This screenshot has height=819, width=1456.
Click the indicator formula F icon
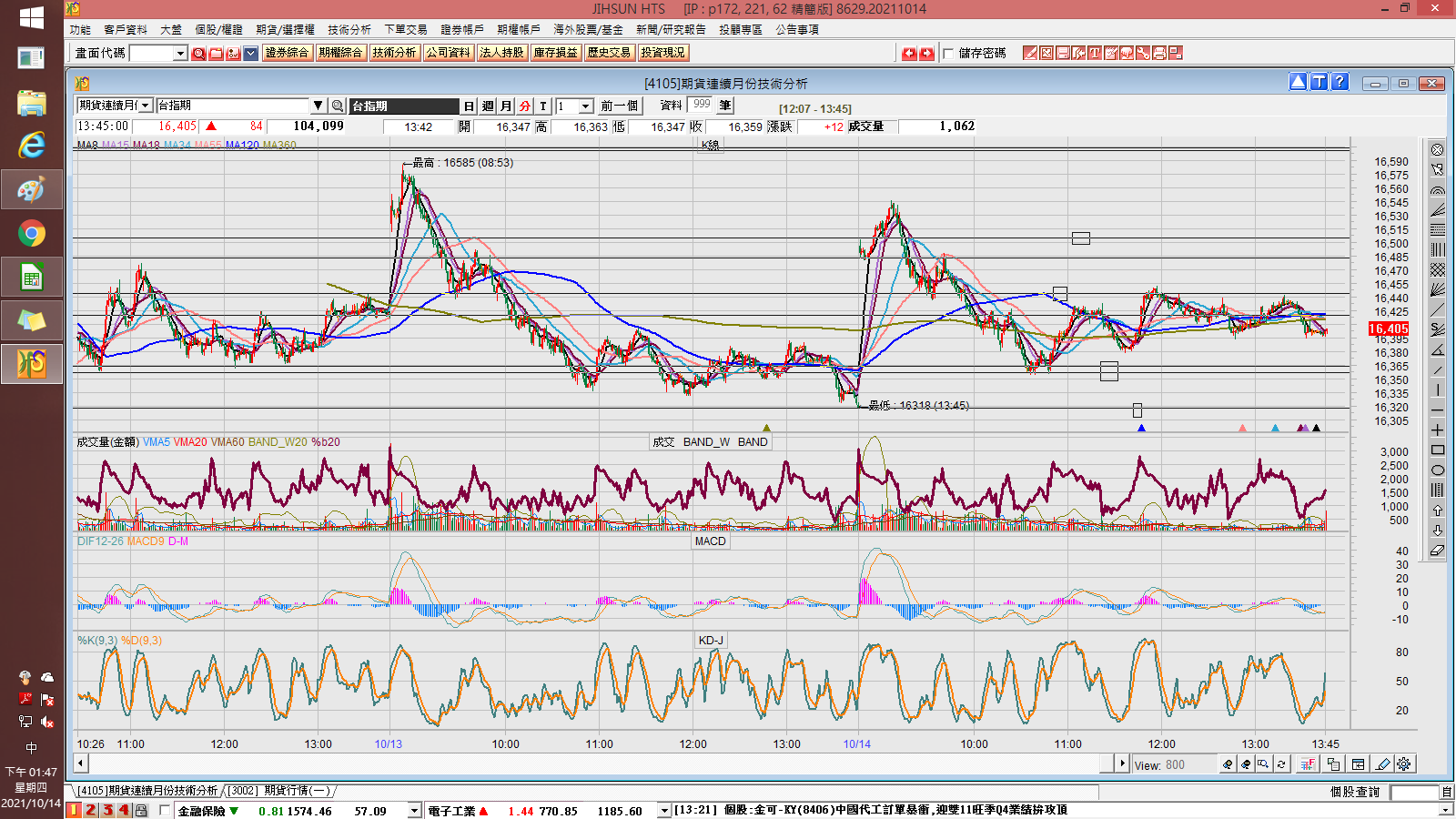[x=1309, y=764]
